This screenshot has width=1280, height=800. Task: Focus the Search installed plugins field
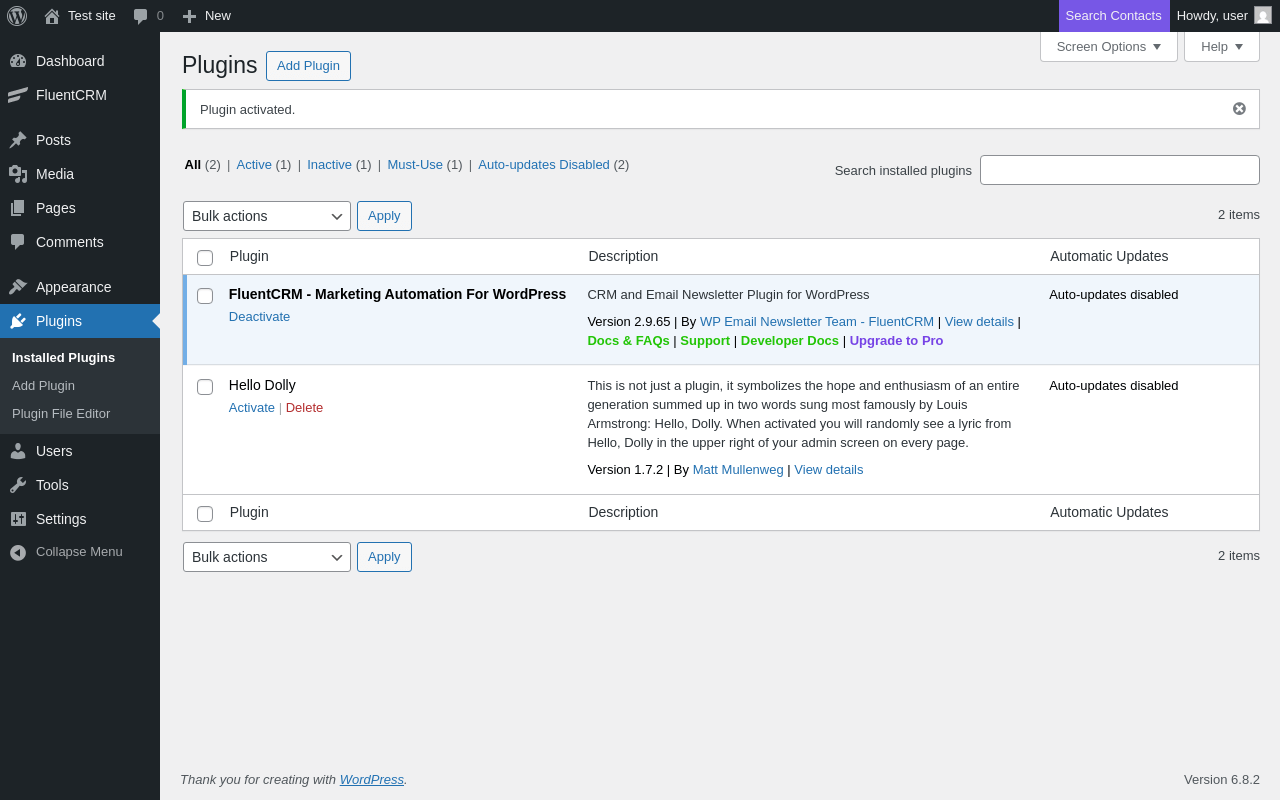[1120, 170]
